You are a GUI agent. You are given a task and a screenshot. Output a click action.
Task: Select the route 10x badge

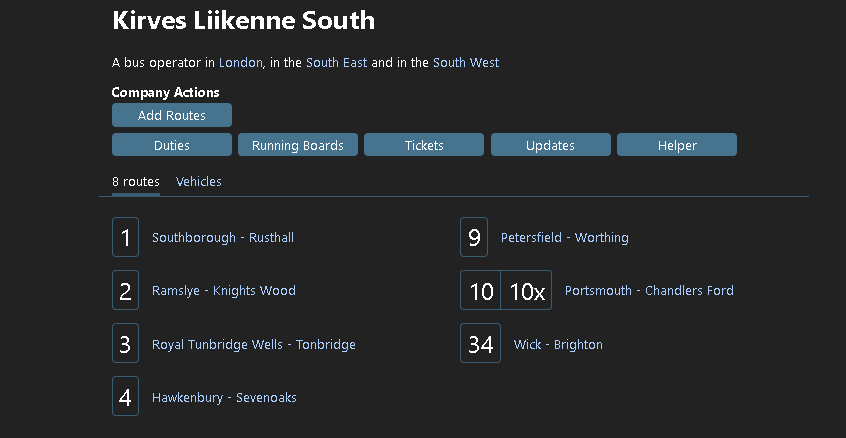[527, 290]
